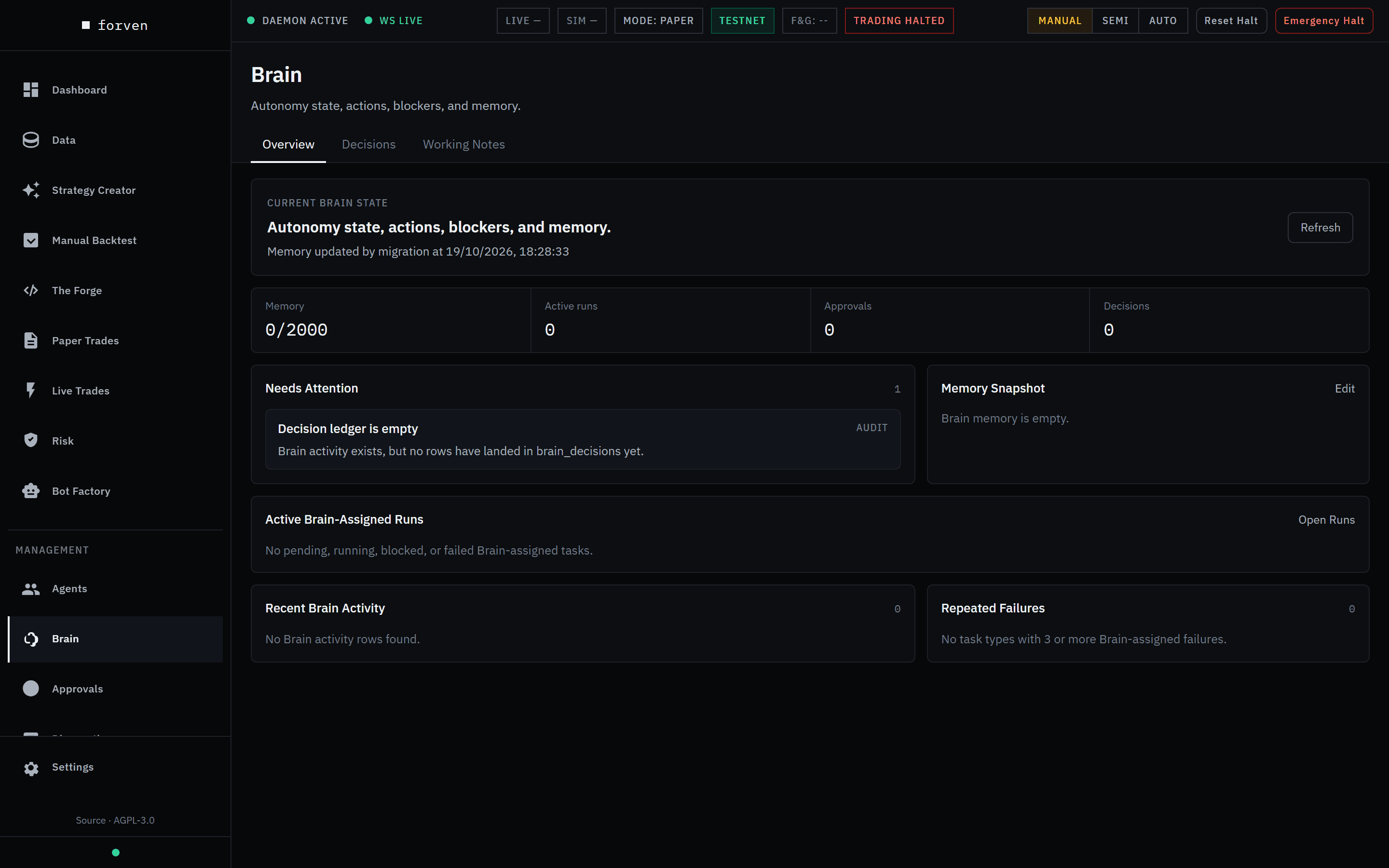Switch to the Decisions tab
The width and height of the screenshot is (1389, 868).
[x=368, y=144]
